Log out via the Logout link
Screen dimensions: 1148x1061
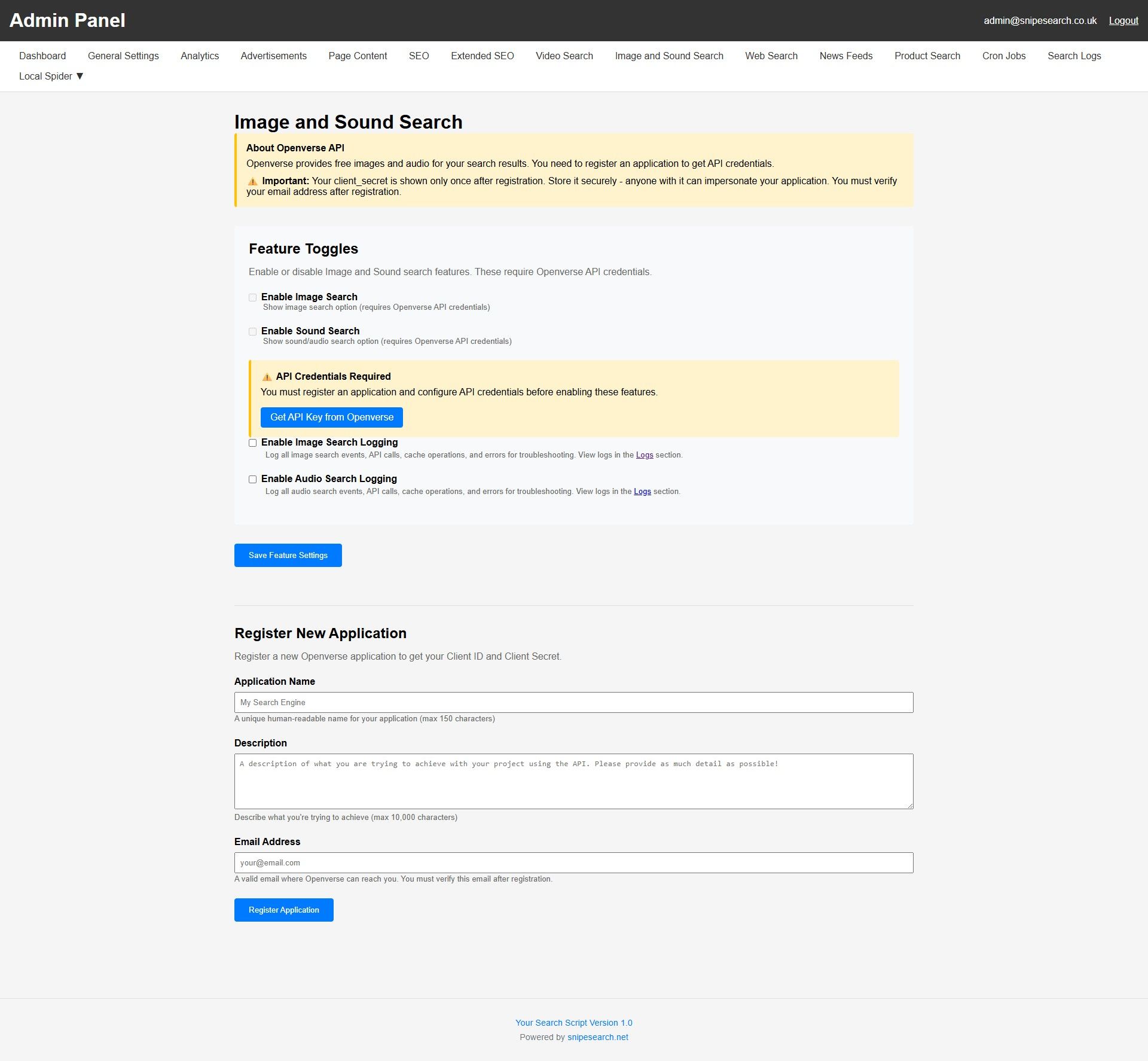click(1123, 20)
